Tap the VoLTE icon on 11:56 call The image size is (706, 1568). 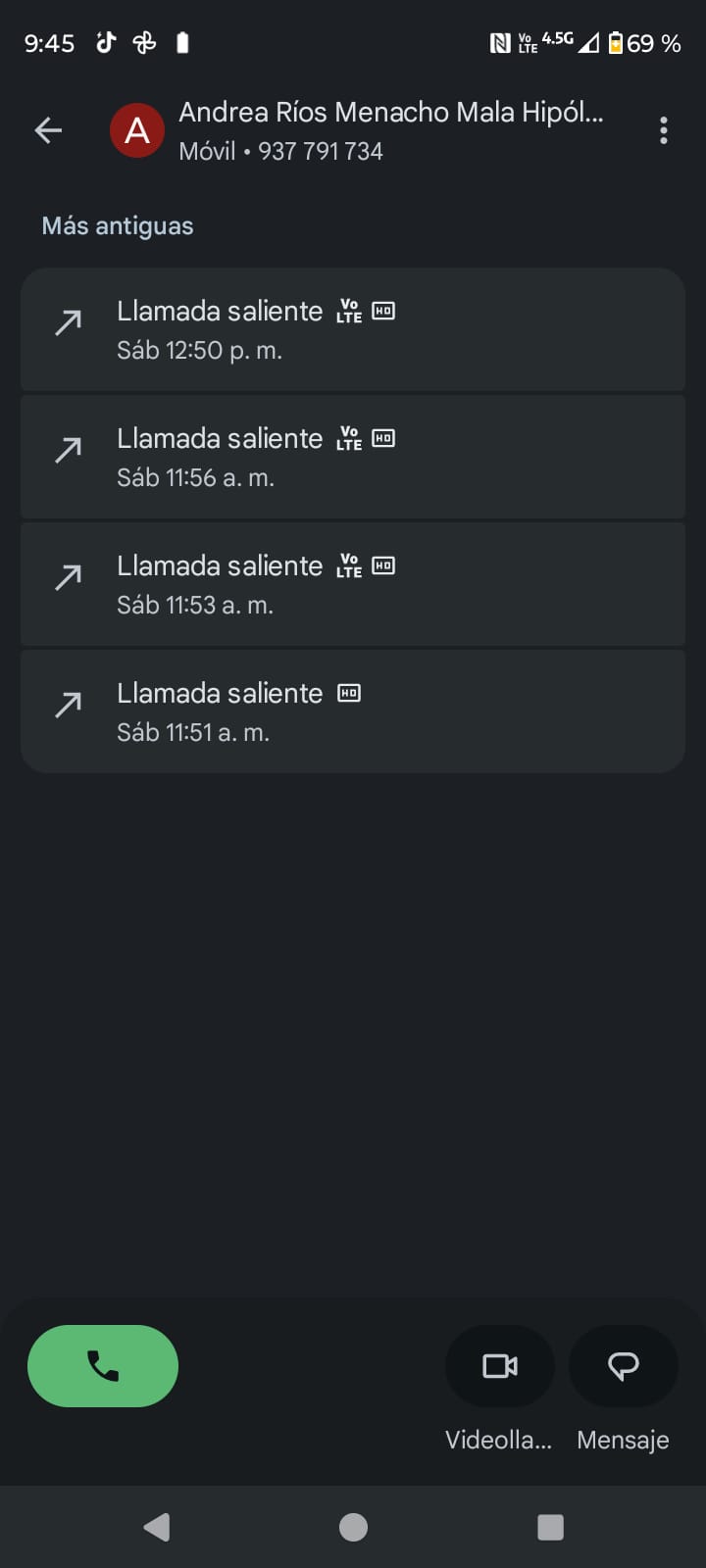tap(349, 438)
